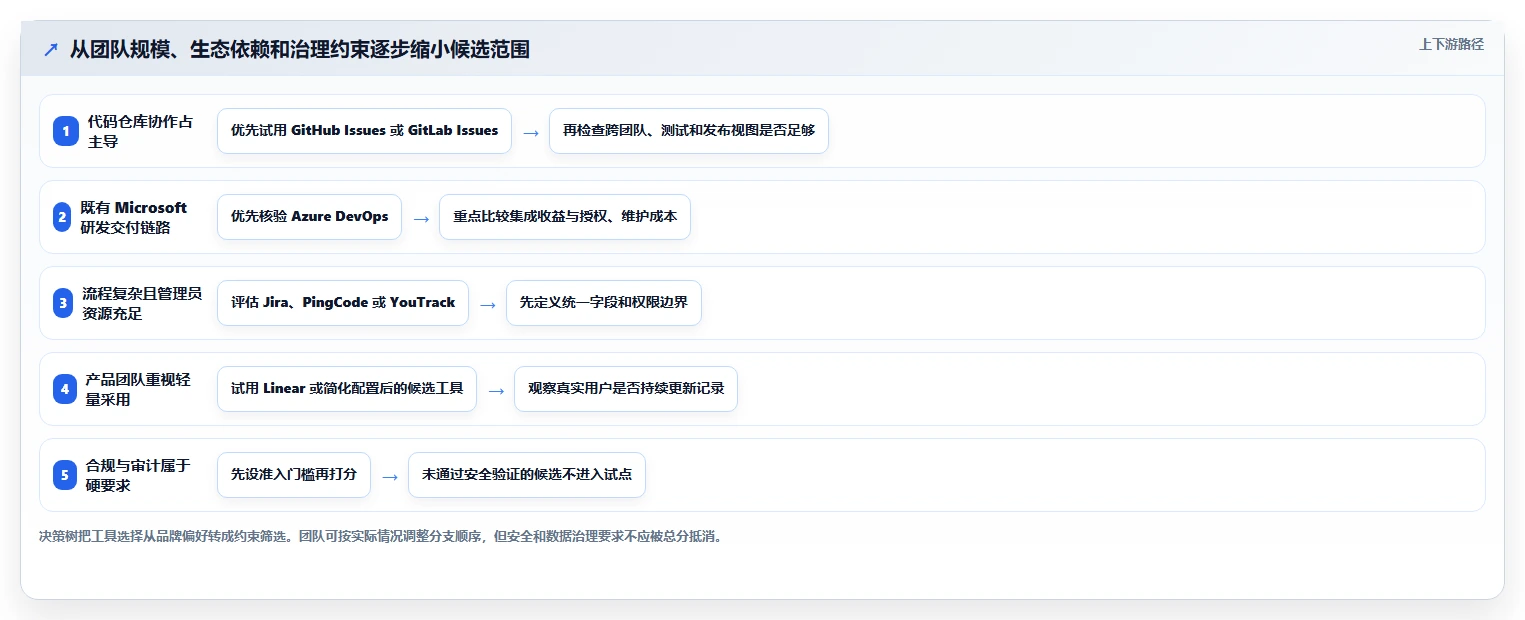Click the title 从团队规模、生态依赖和治理约束逐步缩小候选范围
Screen dimensions: 1525x620
click(299, 50)
